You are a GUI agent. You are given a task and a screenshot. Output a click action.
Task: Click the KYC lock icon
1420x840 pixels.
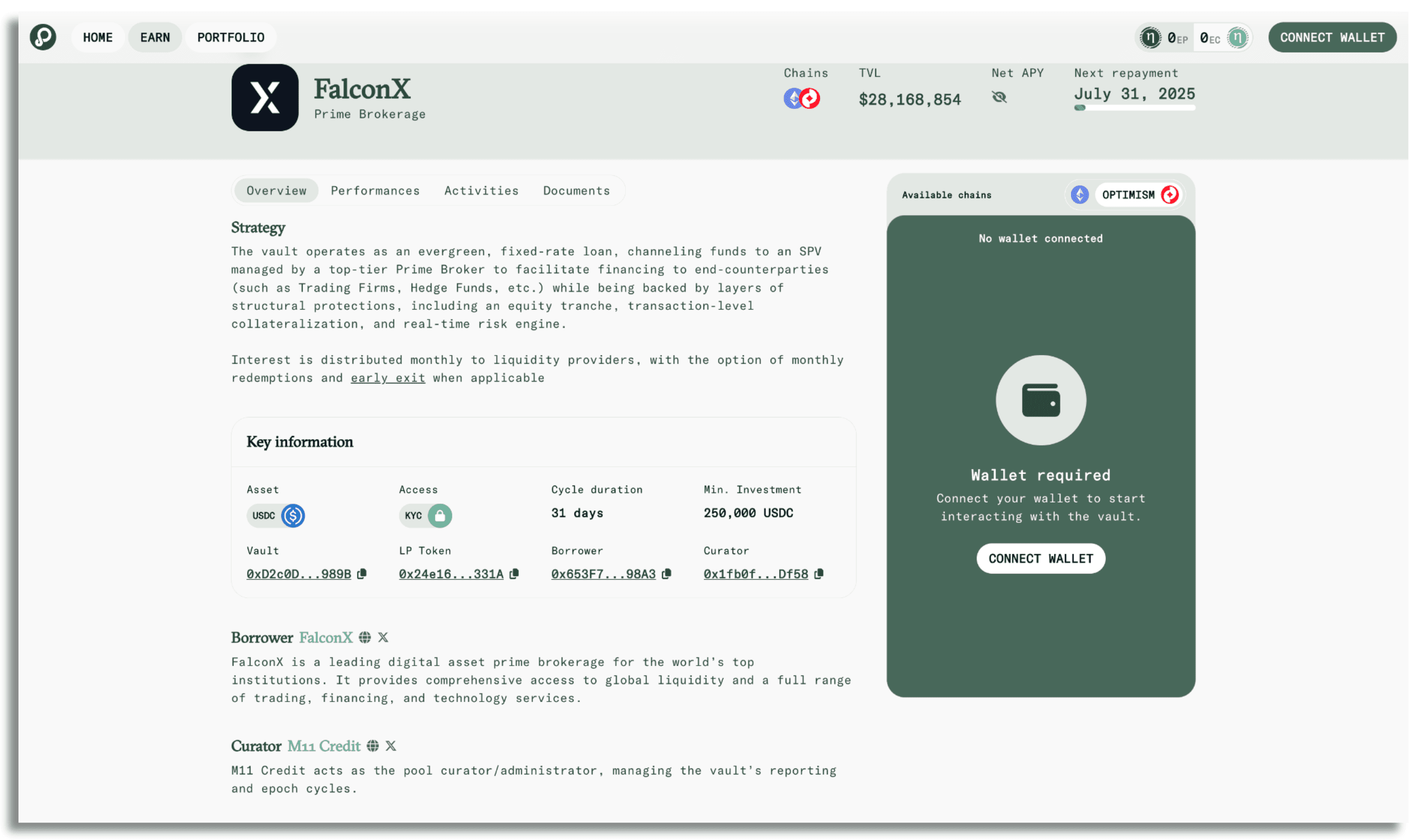(x=440, y=515)
